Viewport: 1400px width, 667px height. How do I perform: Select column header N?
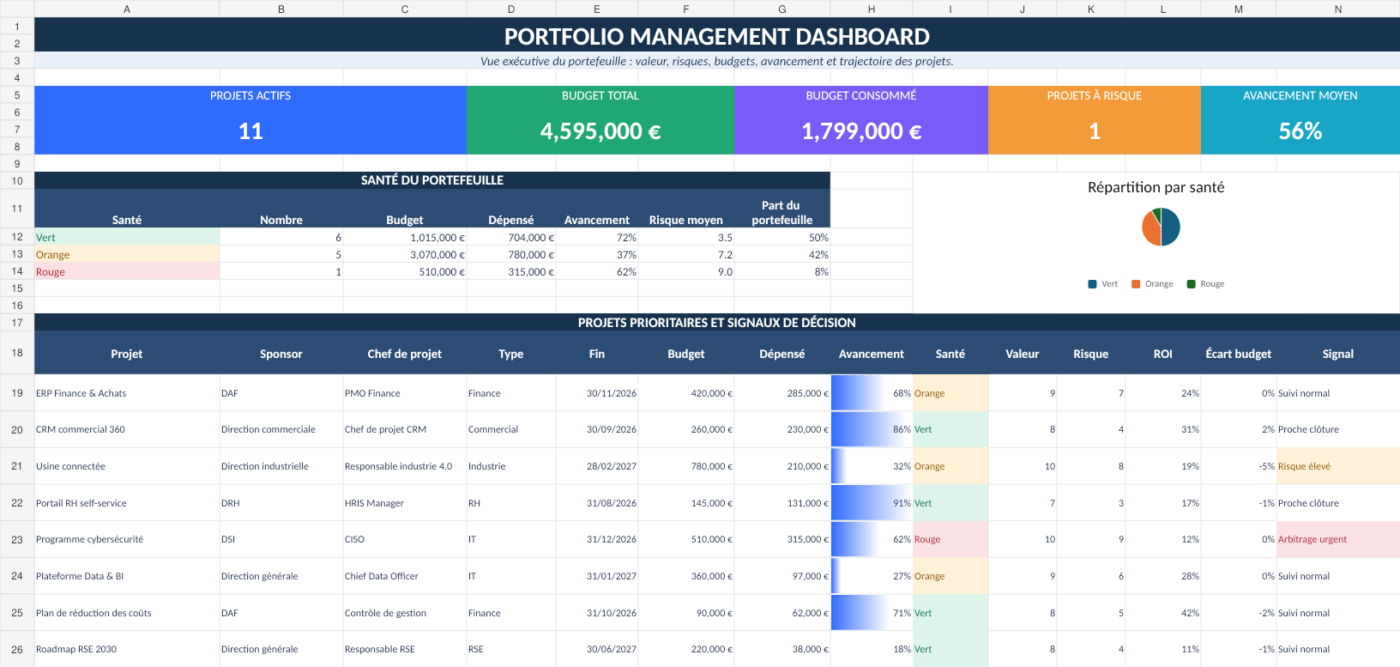pos(1338,8)
